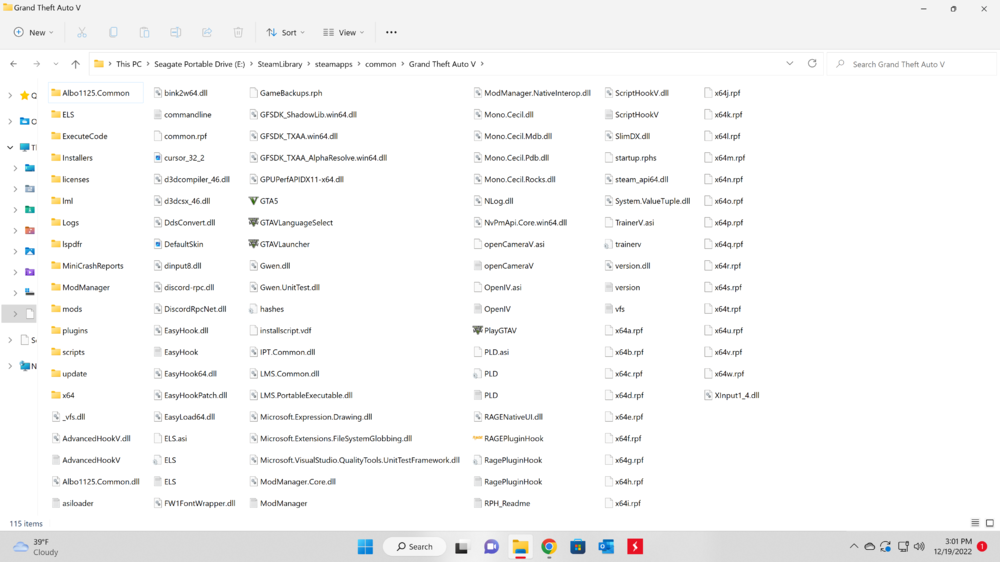Screen dimensions: 1000x562
Task: Open Windows Start menu
Action: click(x=365, y=547)
